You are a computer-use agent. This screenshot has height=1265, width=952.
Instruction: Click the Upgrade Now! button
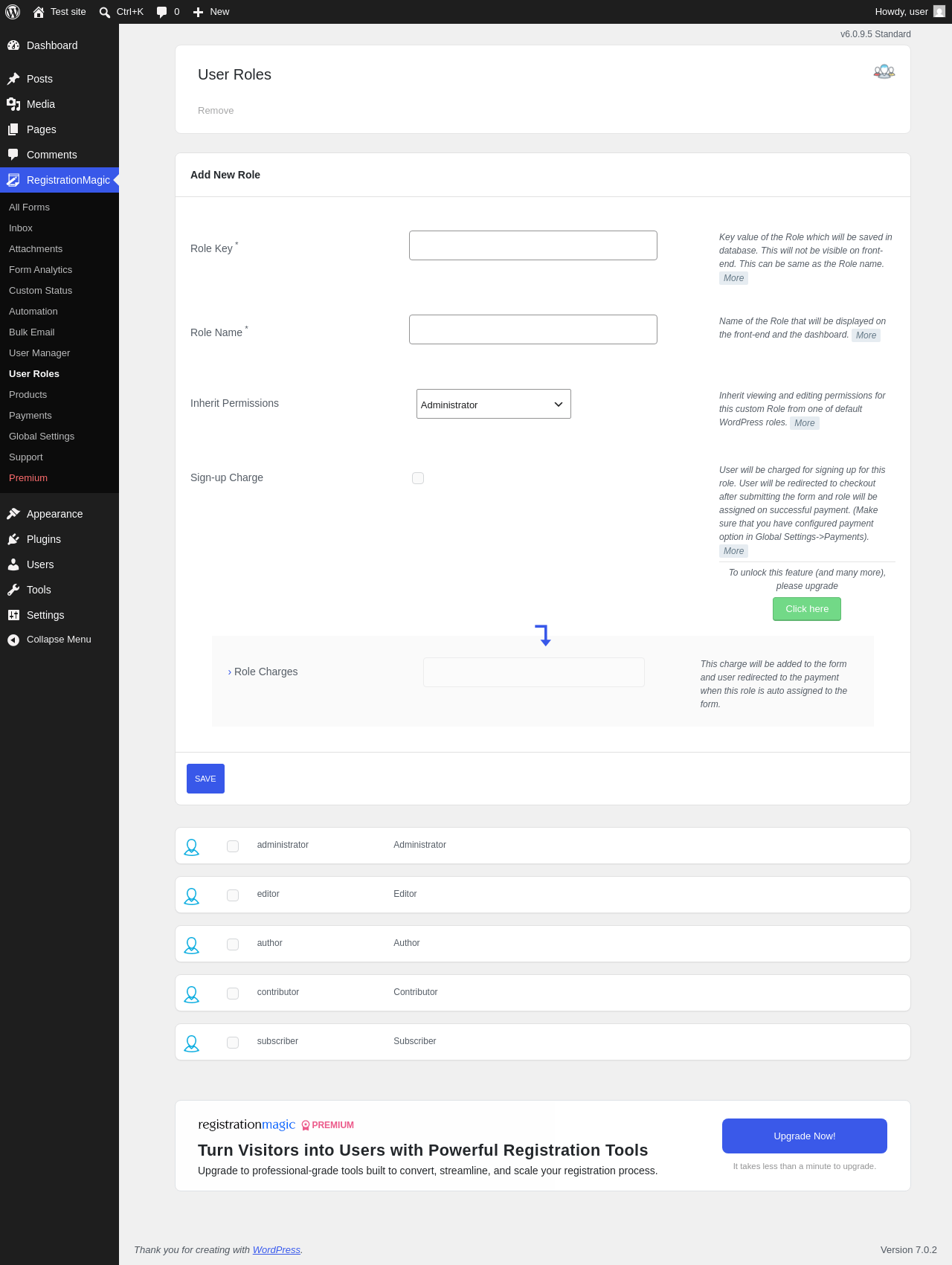click(805, 1136)
